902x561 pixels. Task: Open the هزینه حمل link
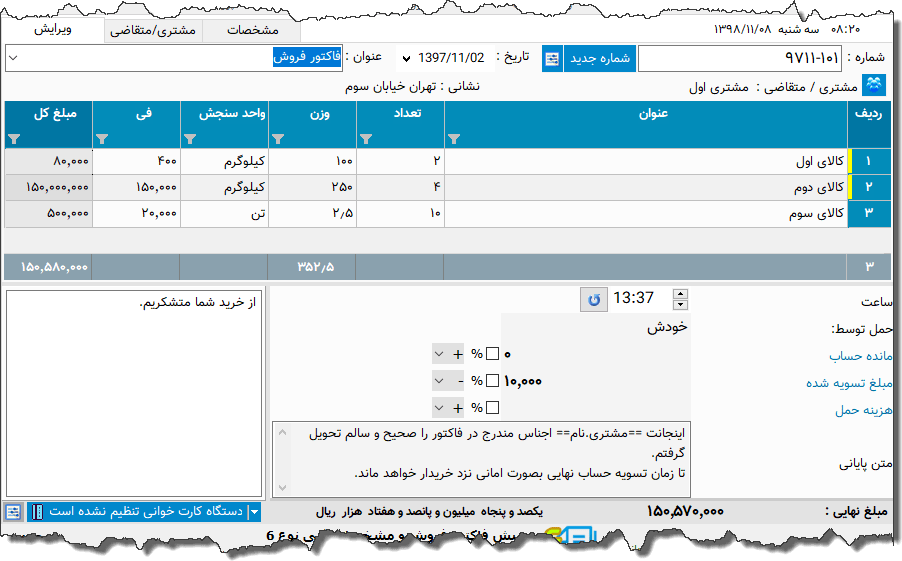click(863, 410)
